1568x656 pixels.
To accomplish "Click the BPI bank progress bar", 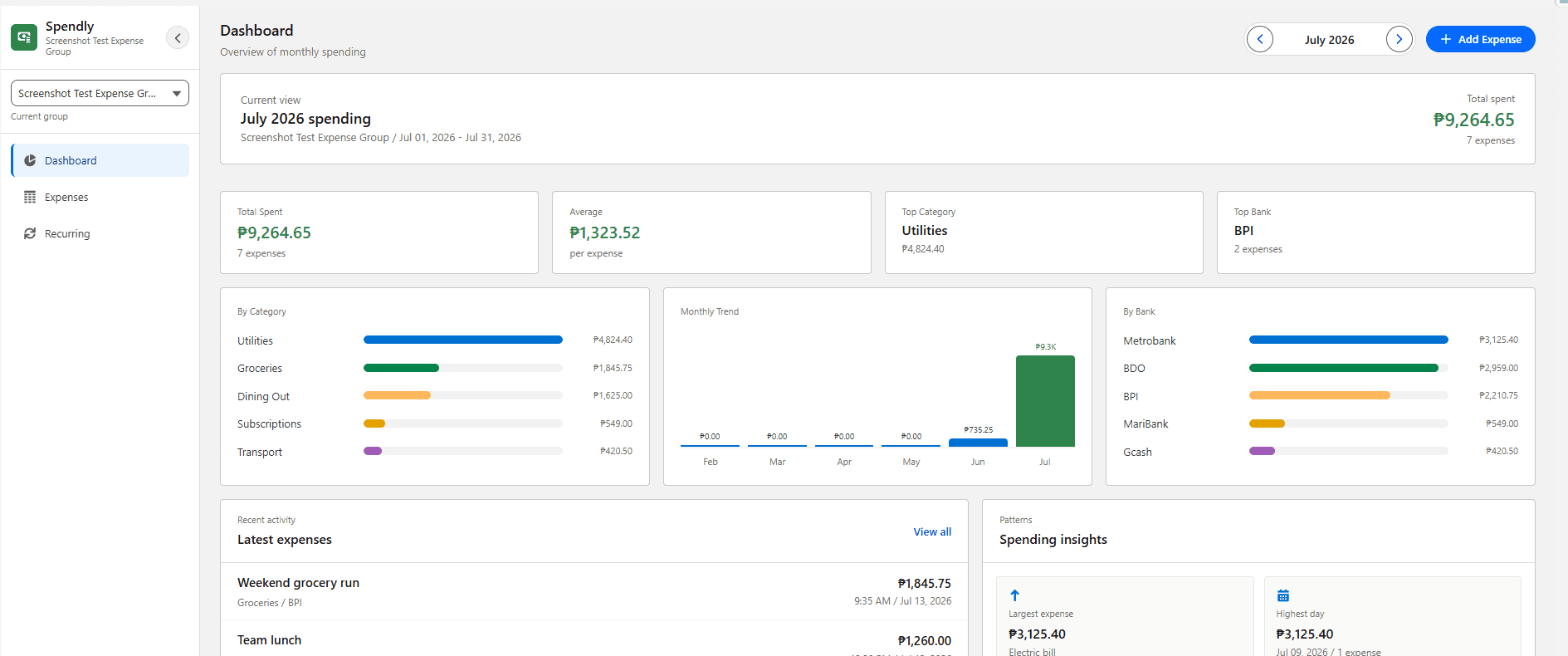I will coord(1349,395).
